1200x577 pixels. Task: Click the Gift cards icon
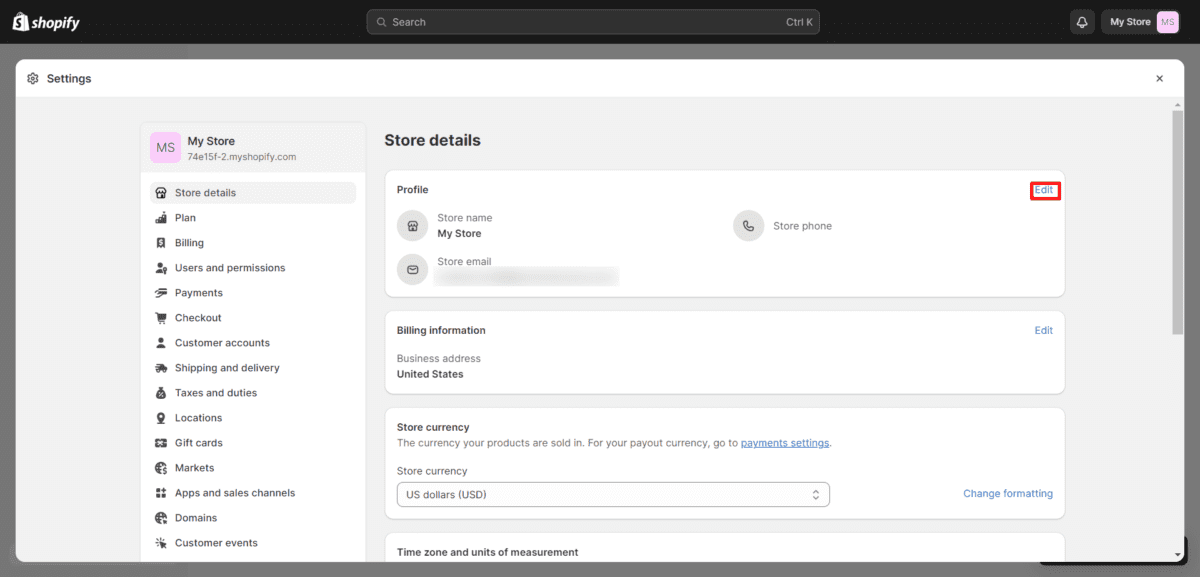(161, 442)
